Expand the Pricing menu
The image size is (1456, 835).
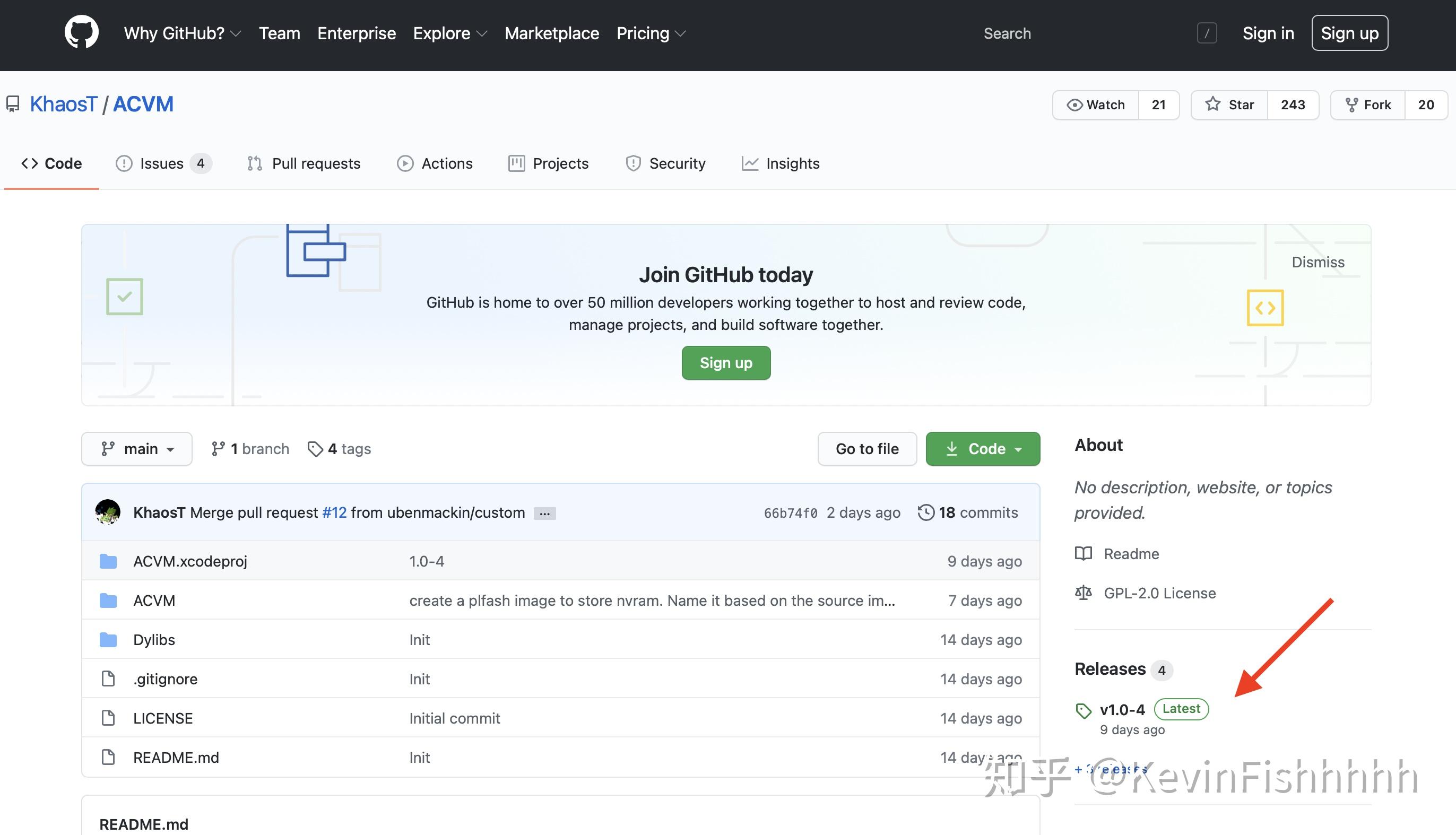pos(651,33)
